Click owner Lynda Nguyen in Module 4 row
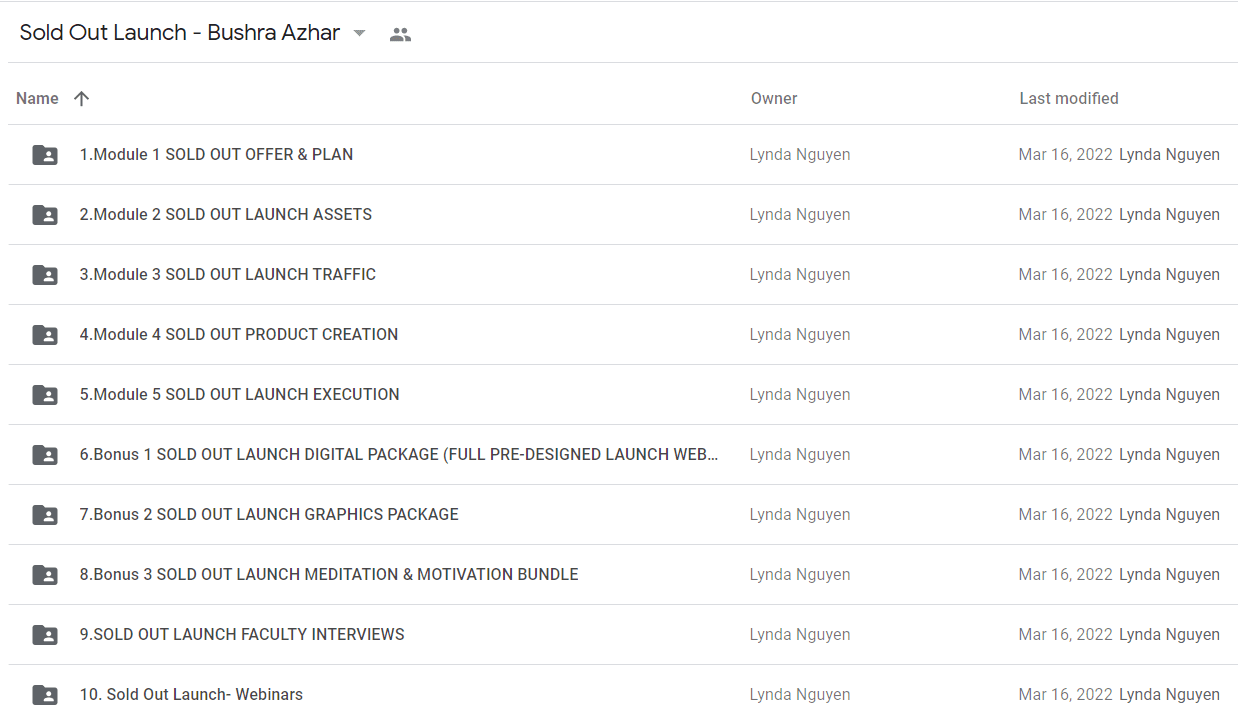Viewport: 1238px width, 723px height. coord(800,334)
